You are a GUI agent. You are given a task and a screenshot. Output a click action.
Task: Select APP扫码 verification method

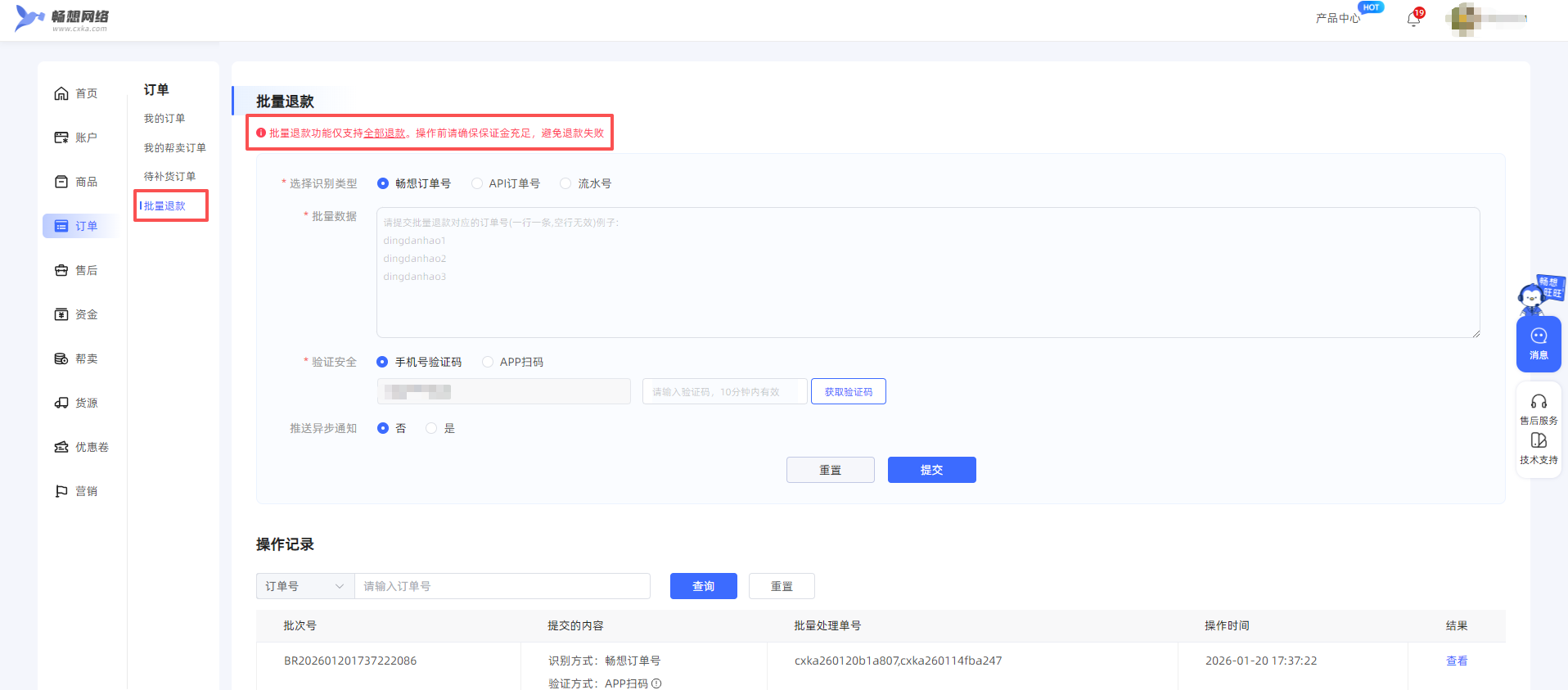[488, 362]
